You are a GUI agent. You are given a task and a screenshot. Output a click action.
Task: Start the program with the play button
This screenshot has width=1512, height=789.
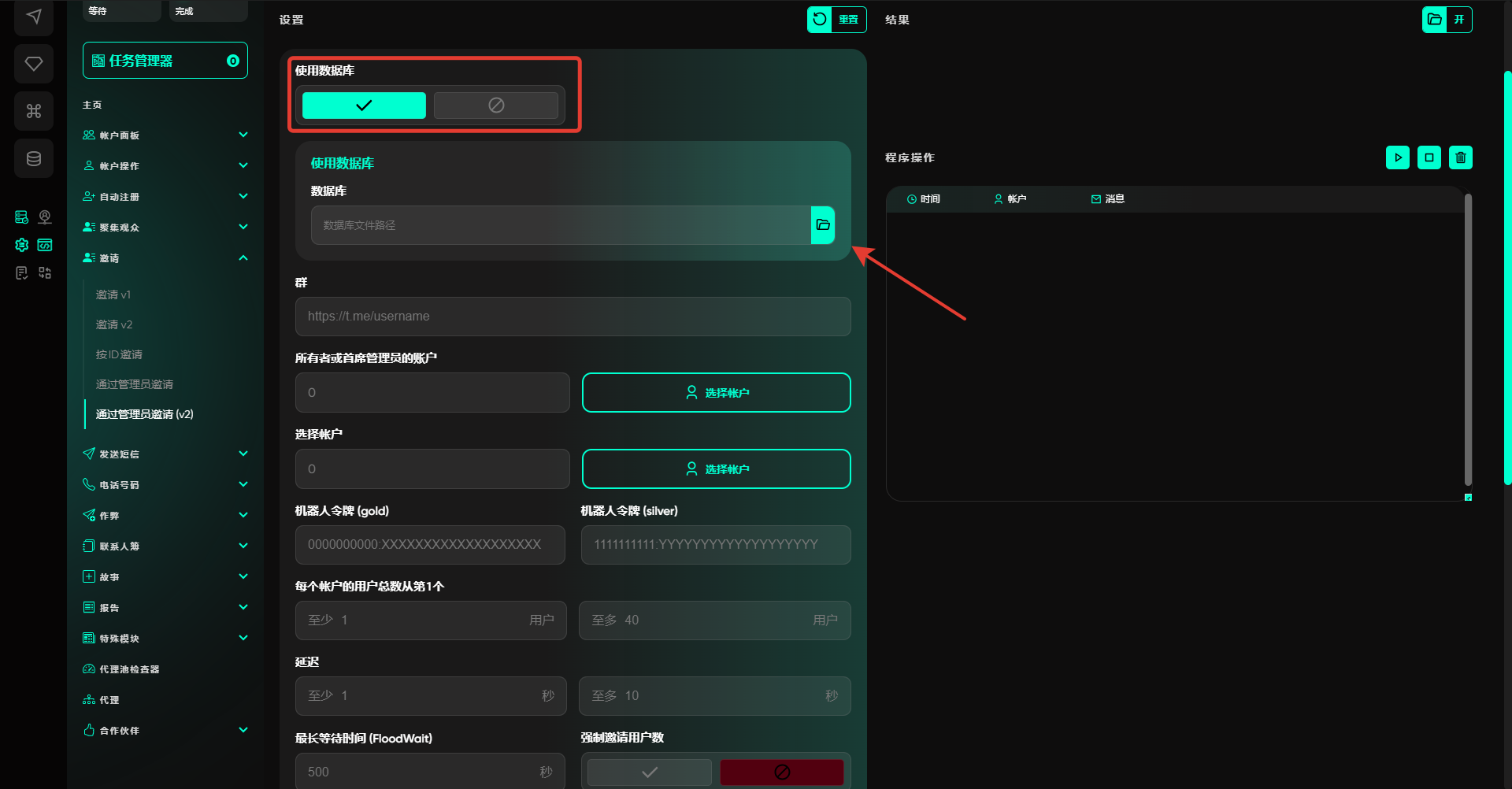pyautogui.click(x=1397, y=157)
